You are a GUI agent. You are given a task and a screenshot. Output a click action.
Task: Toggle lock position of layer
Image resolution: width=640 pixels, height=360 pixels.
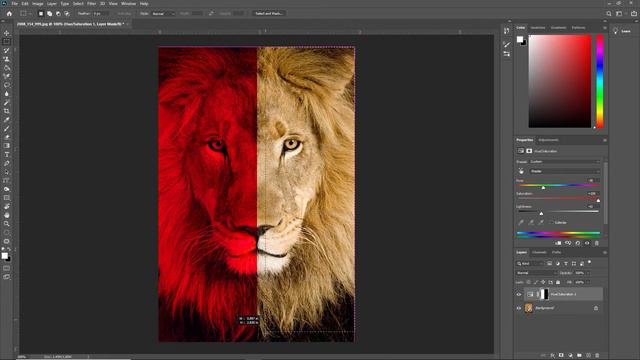543,282
